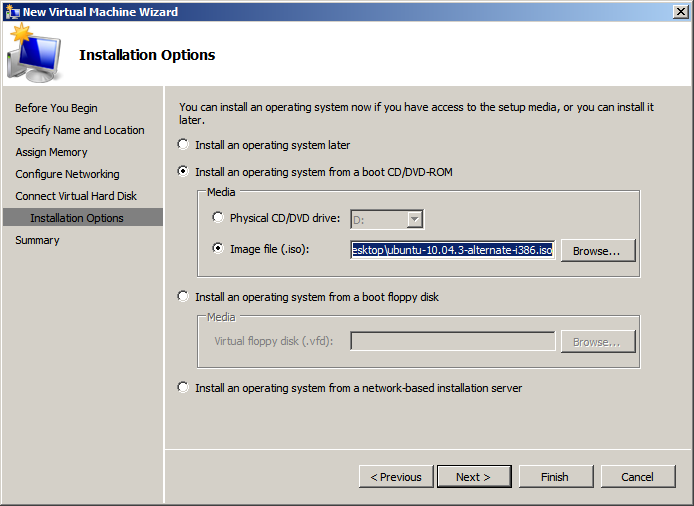
Task: Go to the Summary step
Action: (37, 240)
